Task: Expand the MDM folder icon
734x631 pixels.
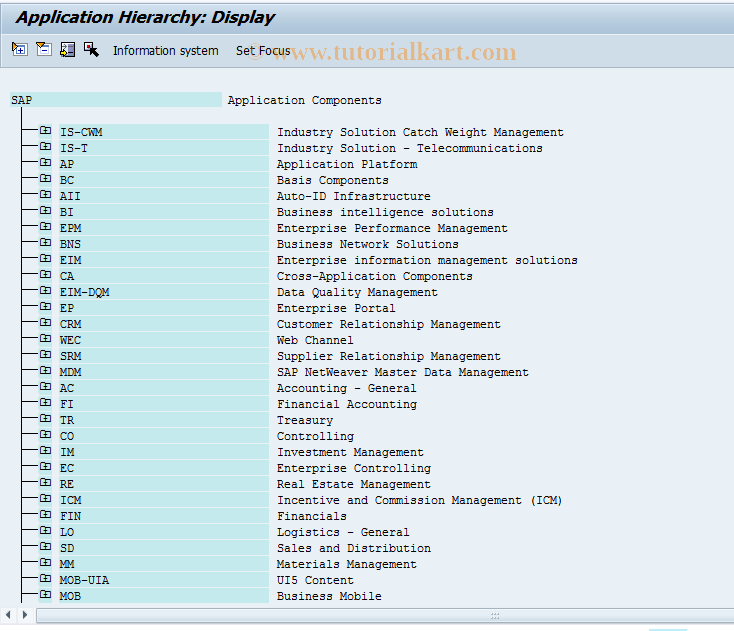Action: [45, 370]
